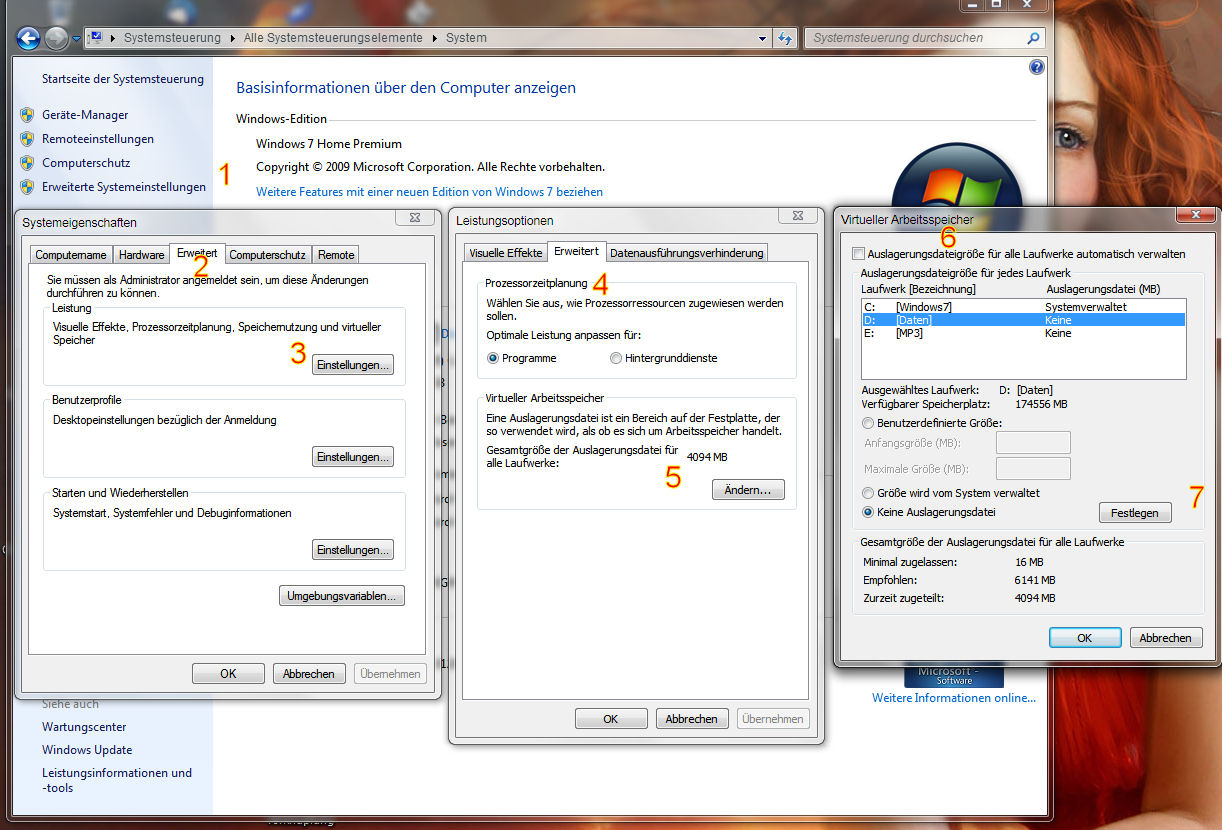Viewport: 1222px width, 830px height.
Task: Click Systemsteuerung in the breadcrumb path
Action: tap(172, 38)
